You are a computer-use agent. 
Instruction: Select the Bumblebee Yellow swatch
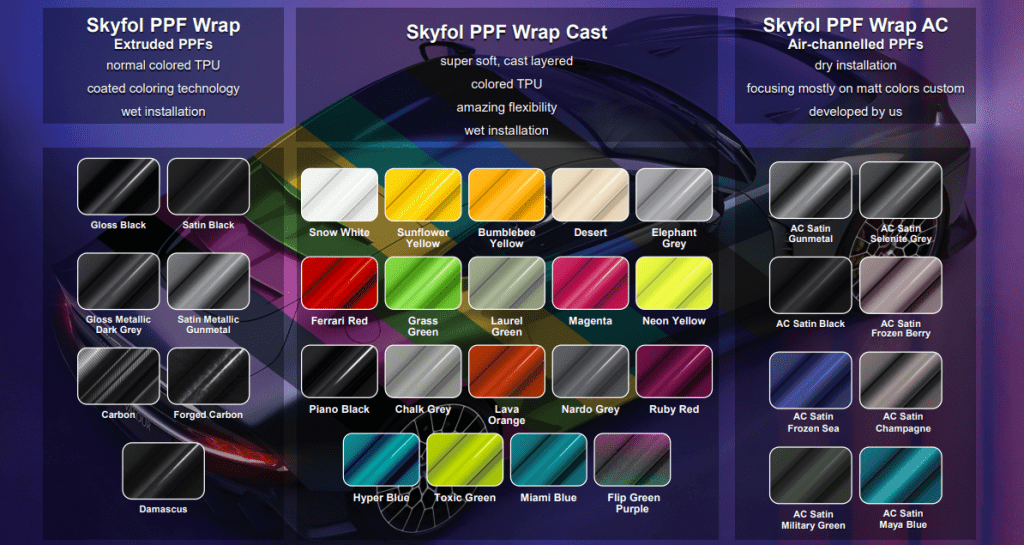tap(507, 195)
